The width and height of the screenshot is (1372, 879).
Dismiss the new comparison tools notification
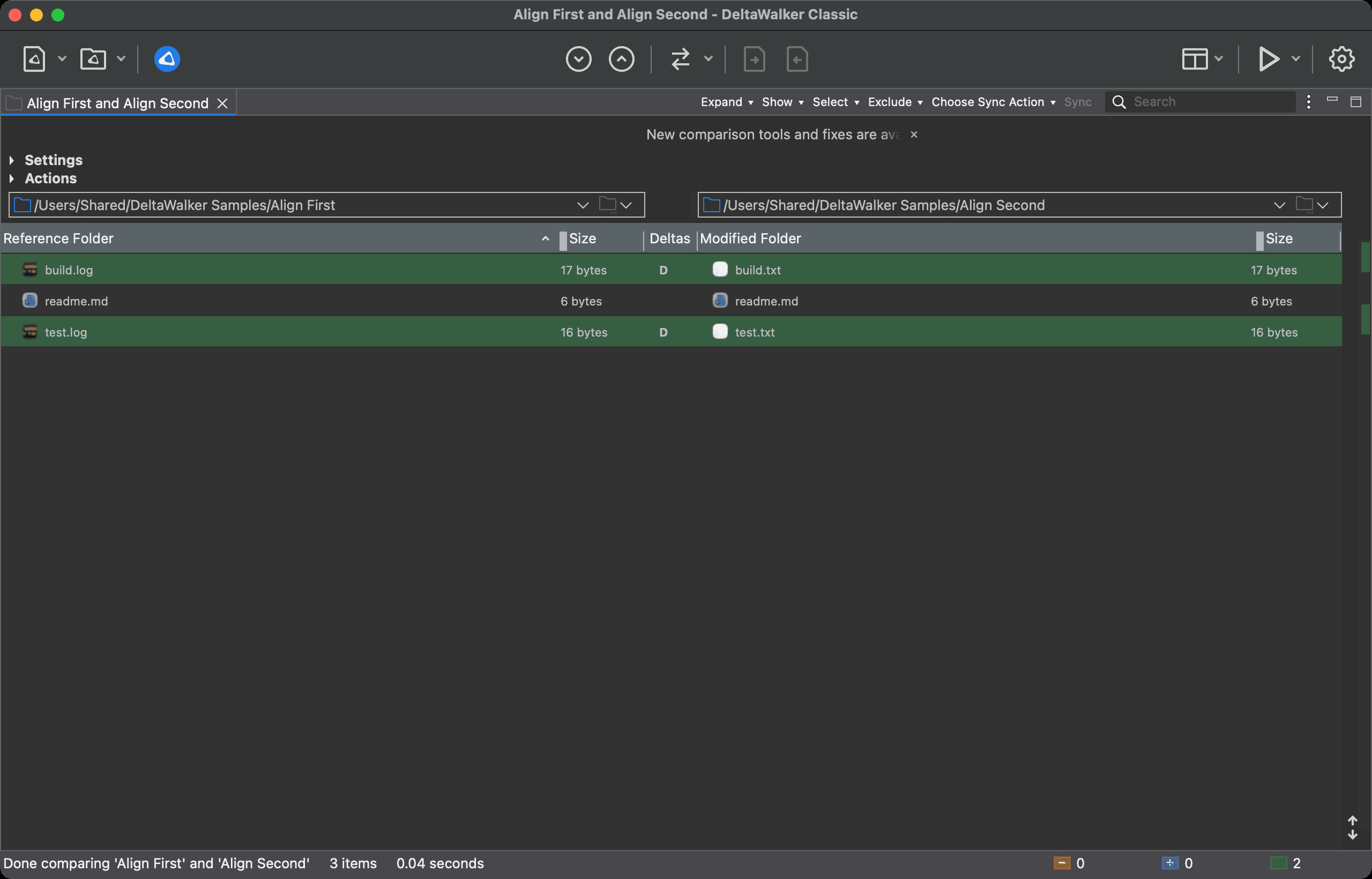click(914, 135)
